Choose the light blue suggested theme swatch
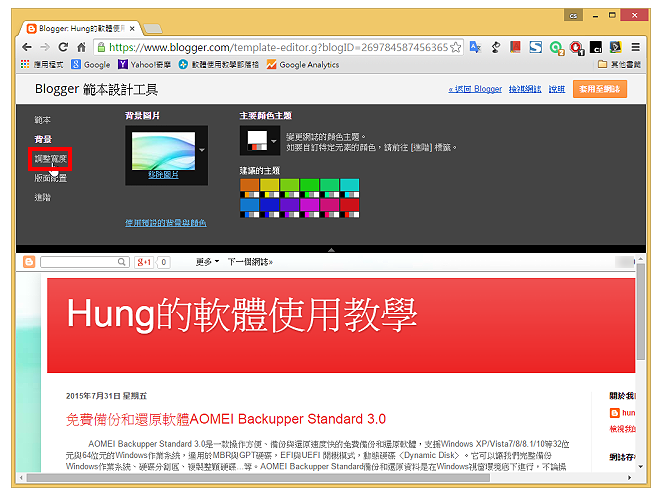 [x=250, y=208]
